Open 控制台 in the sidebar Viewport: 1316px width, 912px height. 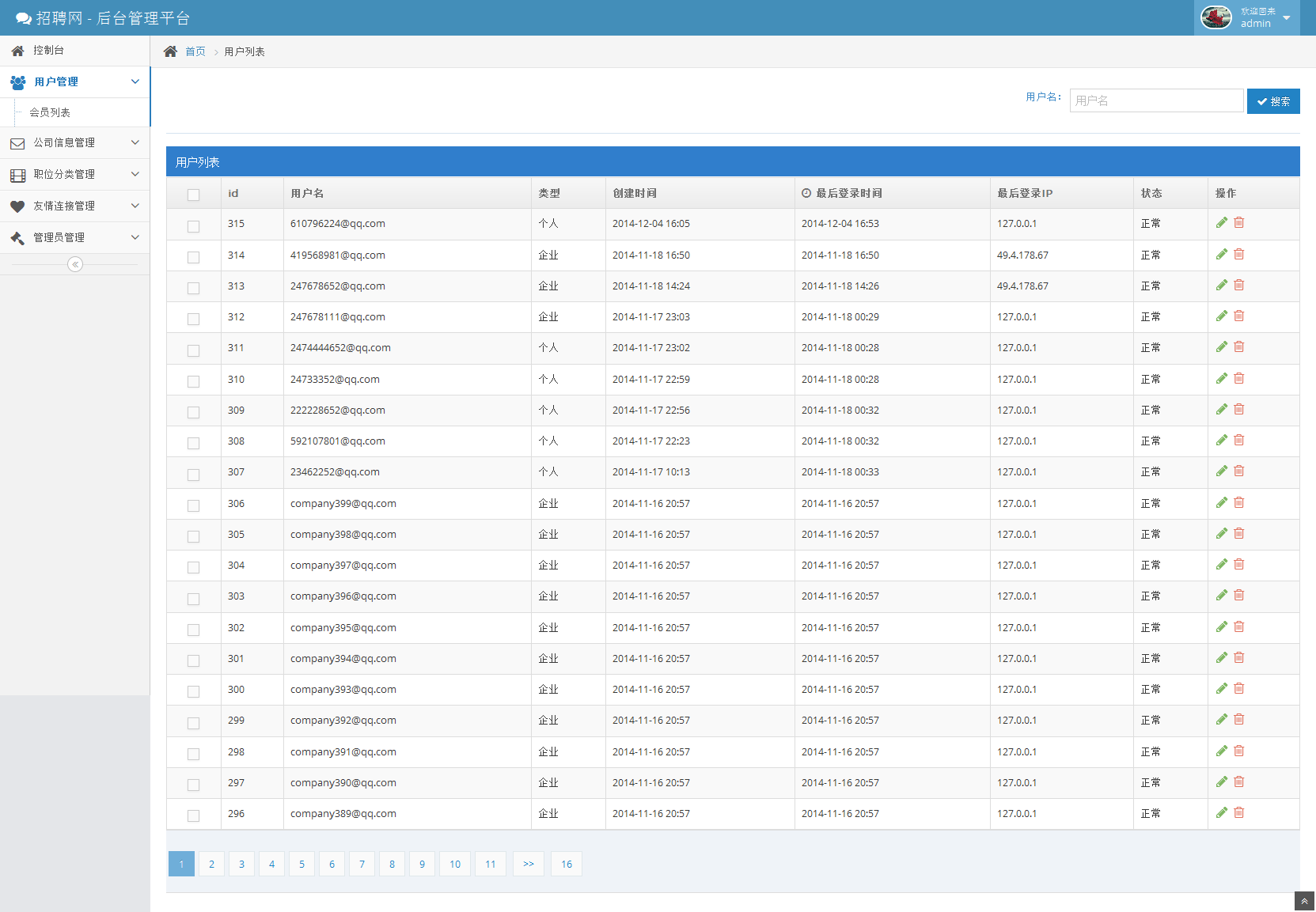48,51
